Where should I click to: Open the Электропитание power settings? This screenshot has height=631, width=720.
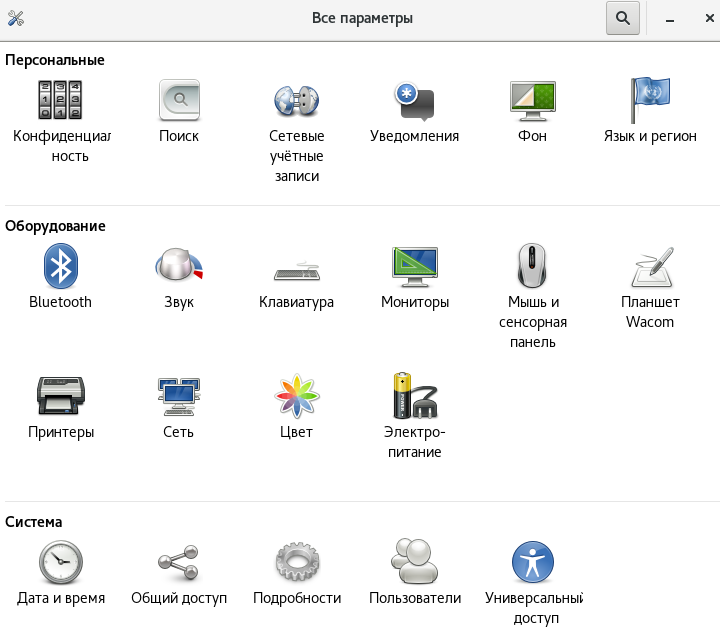[x=414, y=397]
